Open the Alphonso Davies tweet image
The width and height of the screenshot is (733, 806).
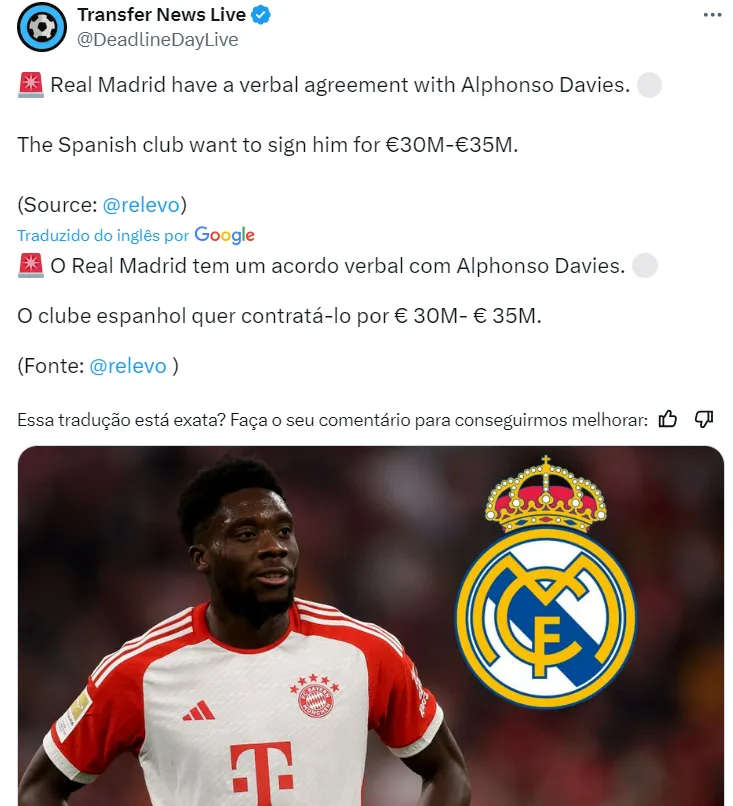coord(371,626)
